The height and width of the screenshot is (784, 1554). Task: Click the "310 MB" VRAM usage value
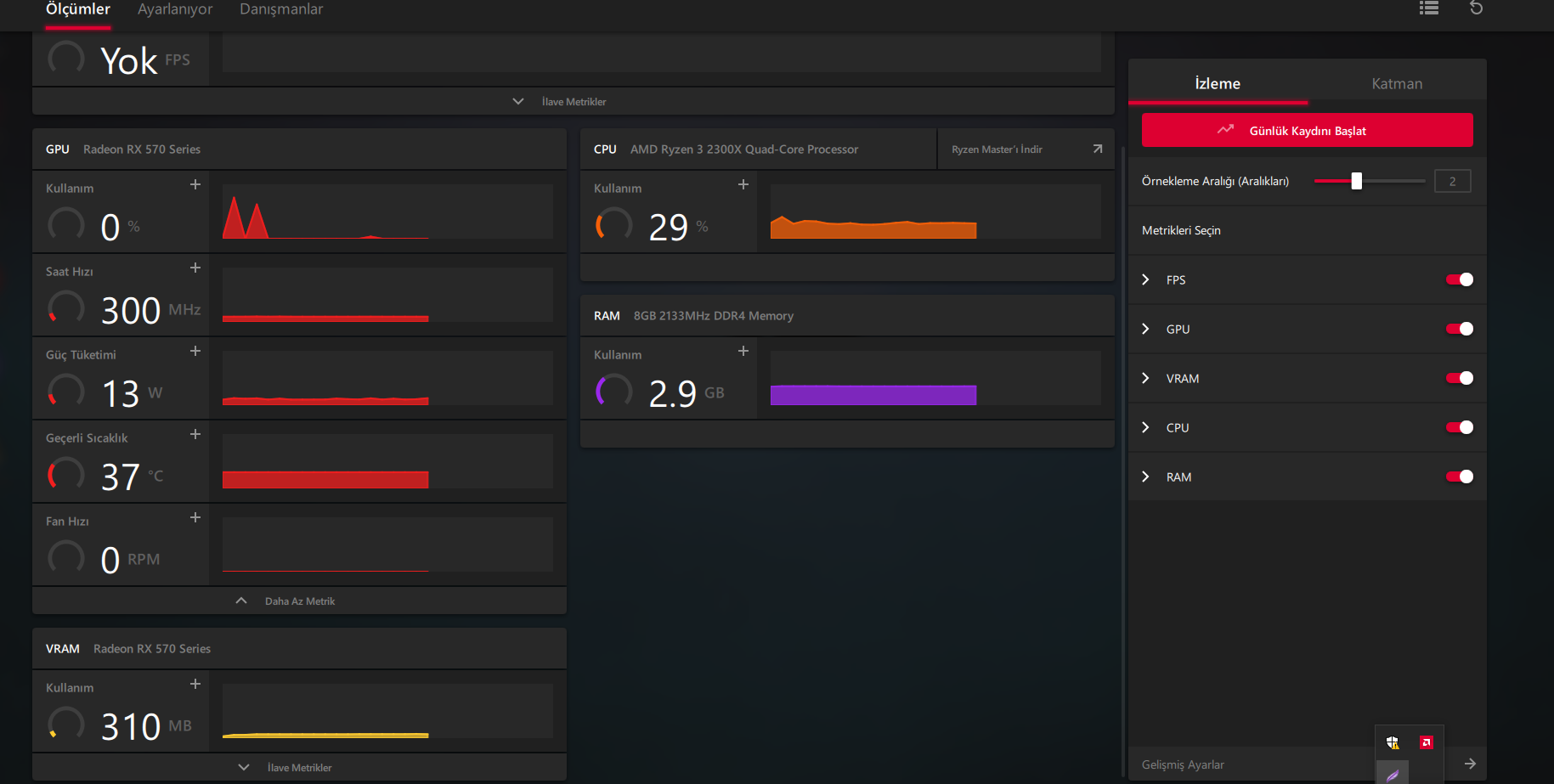click(147, 726)
